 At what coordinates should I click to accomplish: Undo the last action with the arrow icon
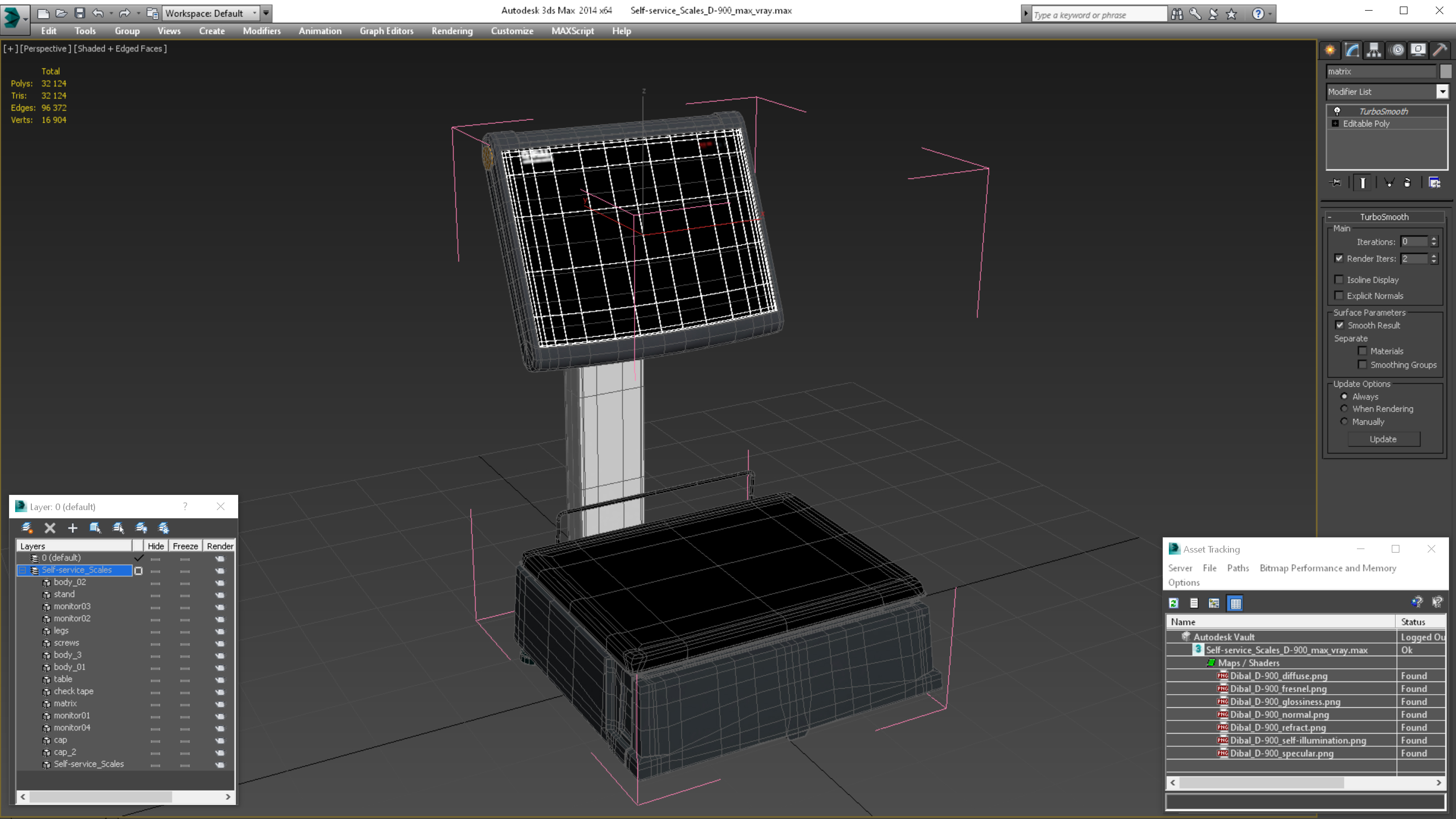point(98,13)
